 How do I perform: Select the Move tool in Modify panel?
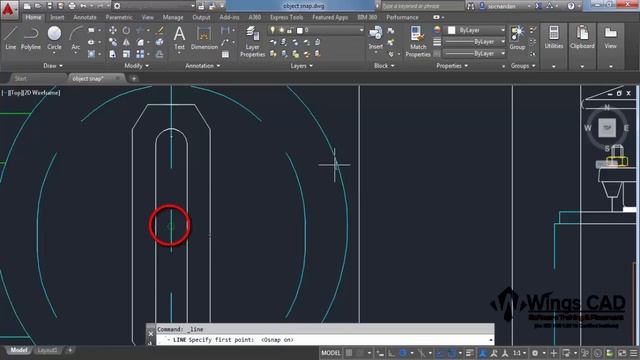113,30
